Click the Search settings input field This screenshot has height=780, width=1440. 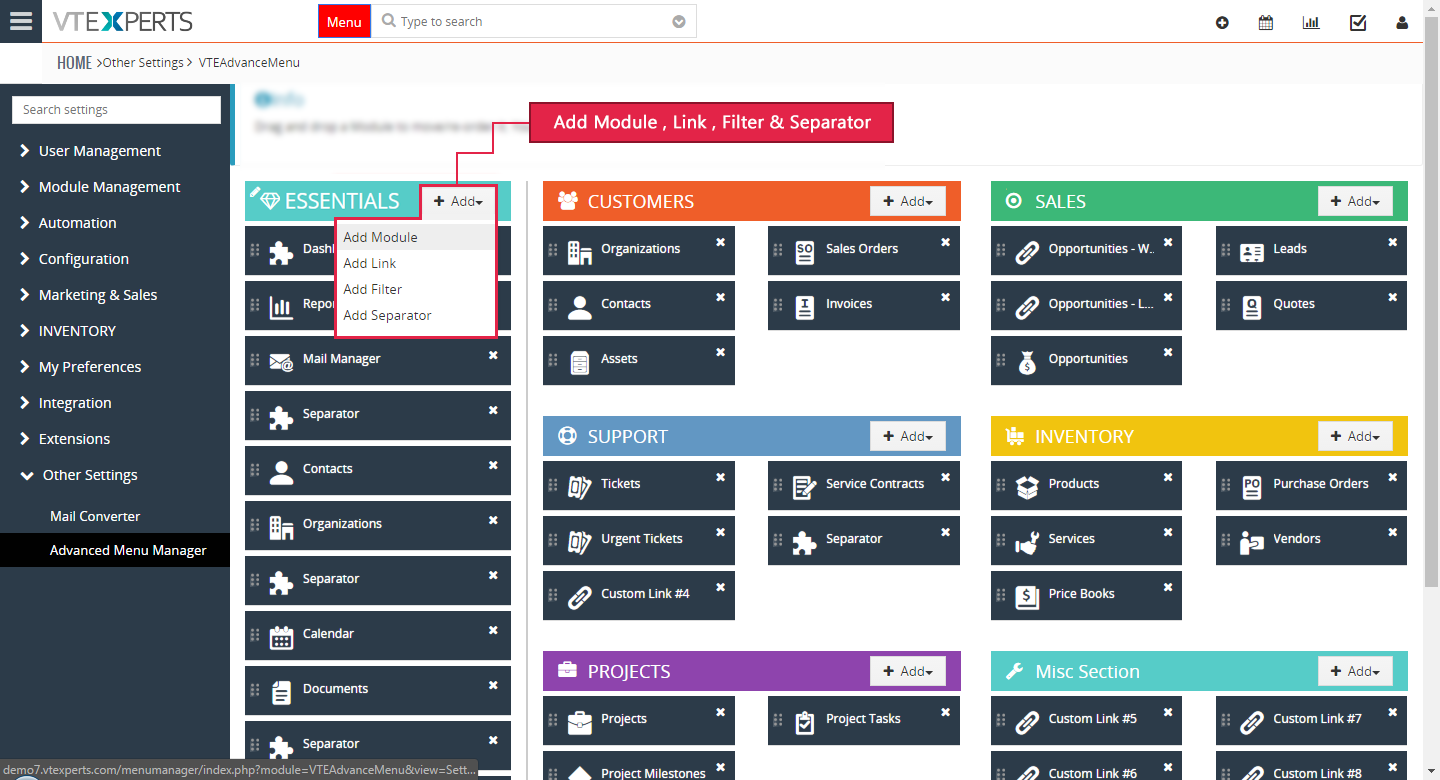tap(116, 110)
